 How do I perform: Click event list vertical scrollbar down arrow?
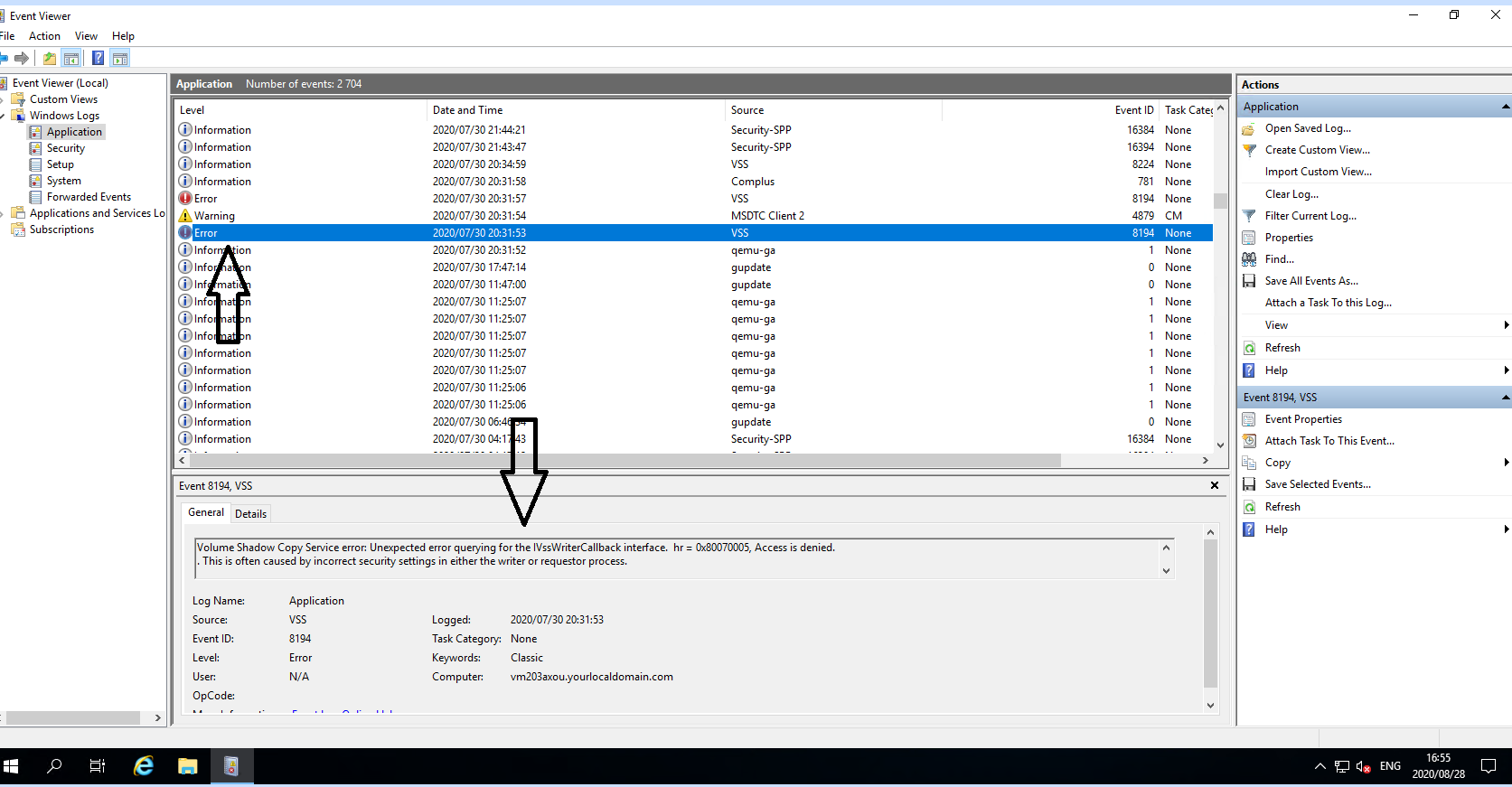1220,445
